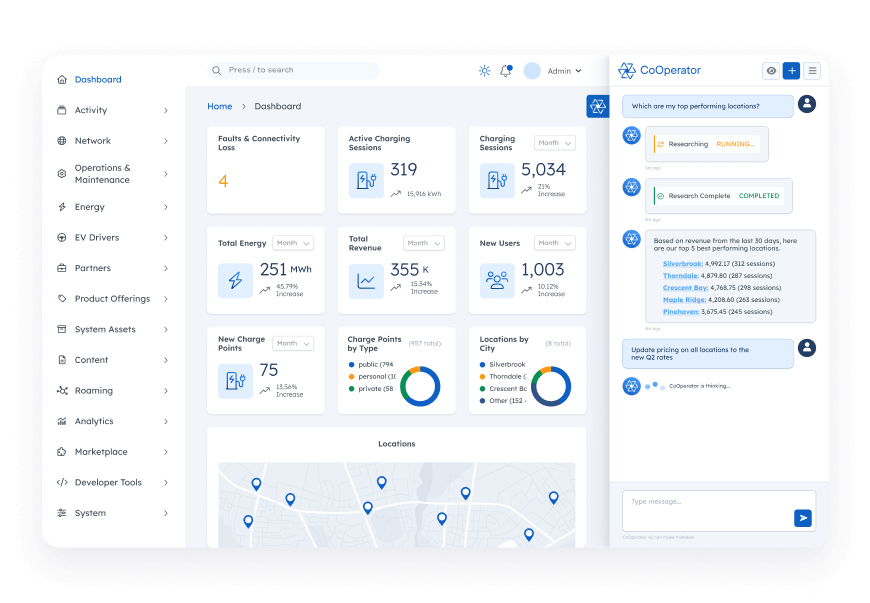Click the donut chart for Charge Points by Type
This screenshot has width=870, height=603.
point(420,385)
